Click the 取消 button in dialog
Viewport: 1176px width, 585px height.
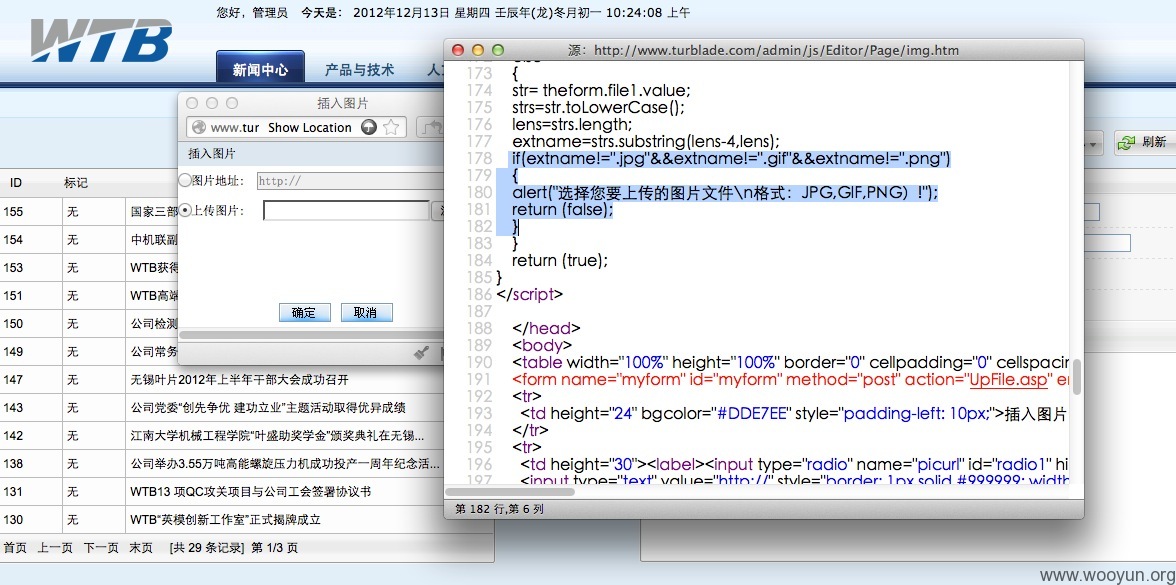click(366, 313)
